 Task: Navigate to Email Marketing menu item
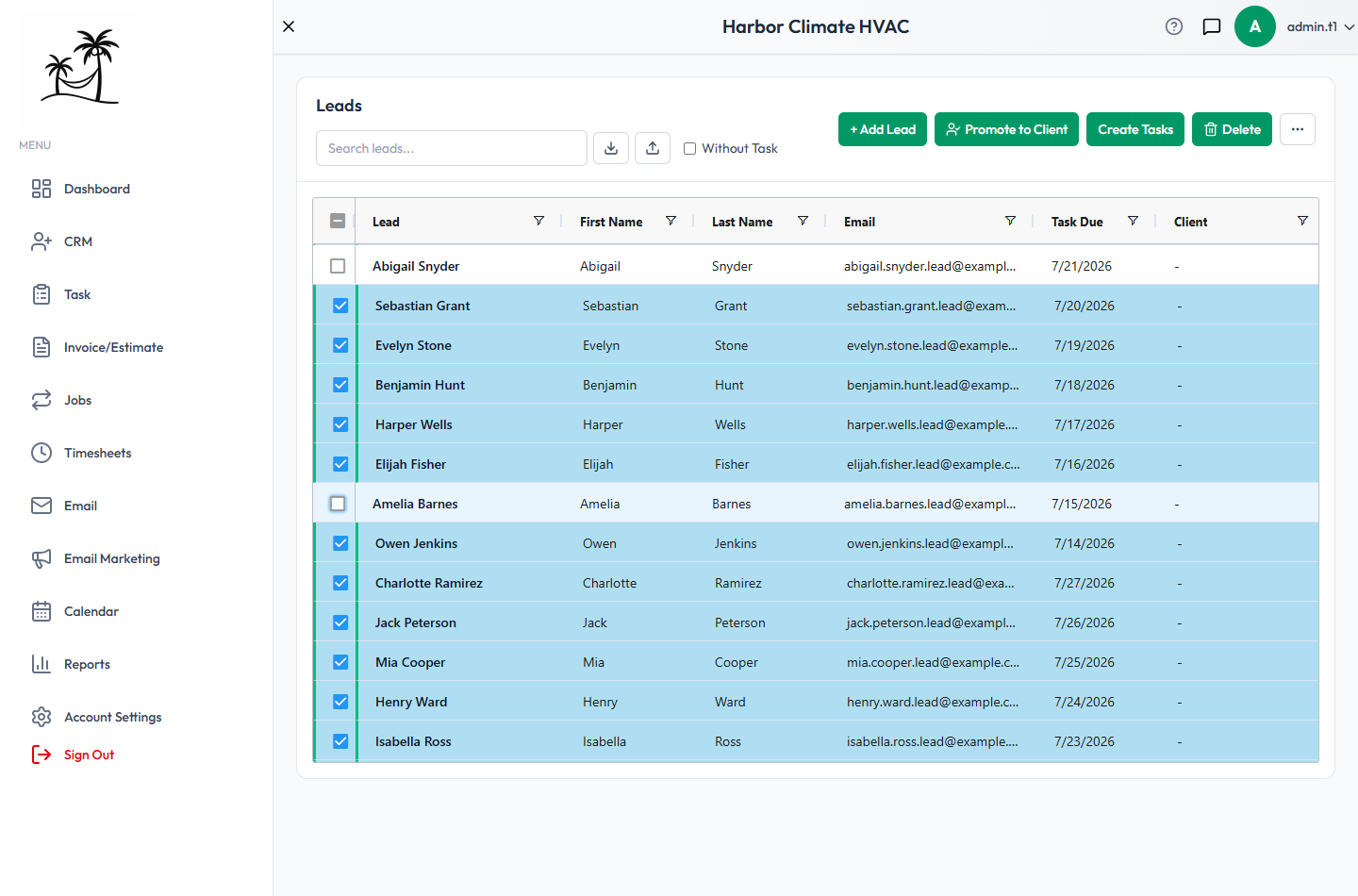point(112,558)
